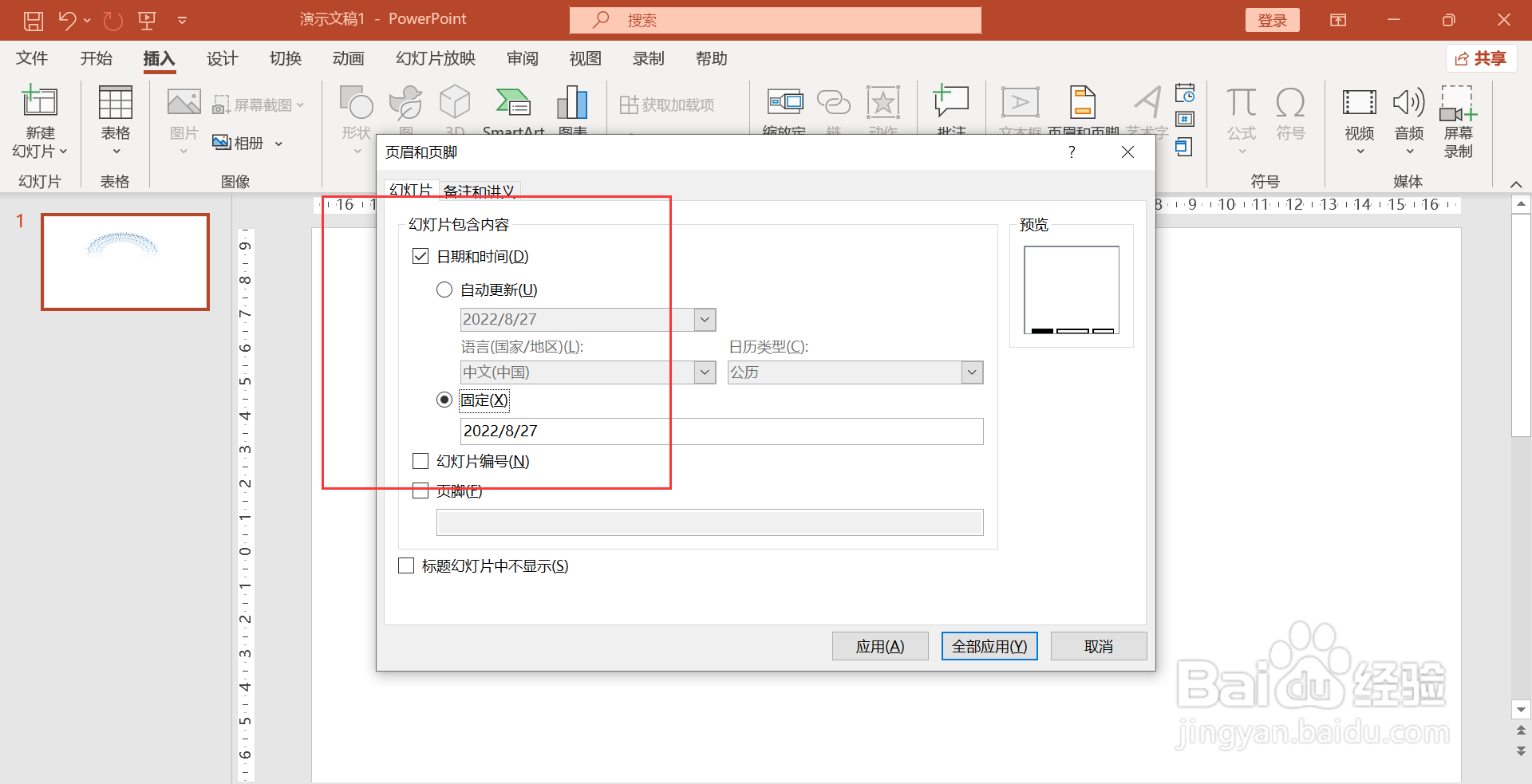Click the Slide Number ribbon icon
Viewport: 1532px width, 784px height.
(x=1185, y=120)
